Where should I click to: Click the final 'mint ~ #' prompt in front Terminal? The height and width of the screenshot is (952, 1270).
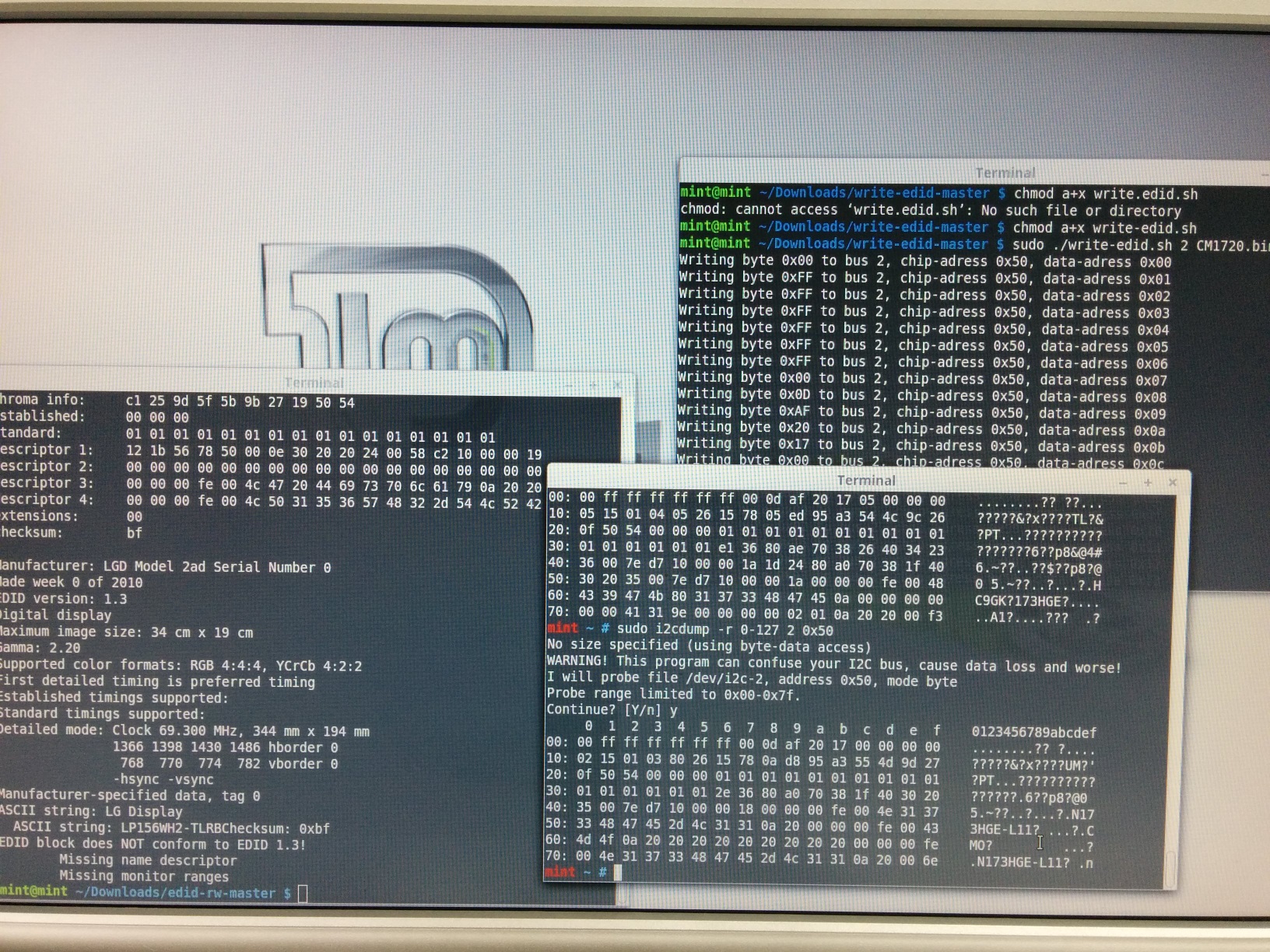tap(576, 872)
